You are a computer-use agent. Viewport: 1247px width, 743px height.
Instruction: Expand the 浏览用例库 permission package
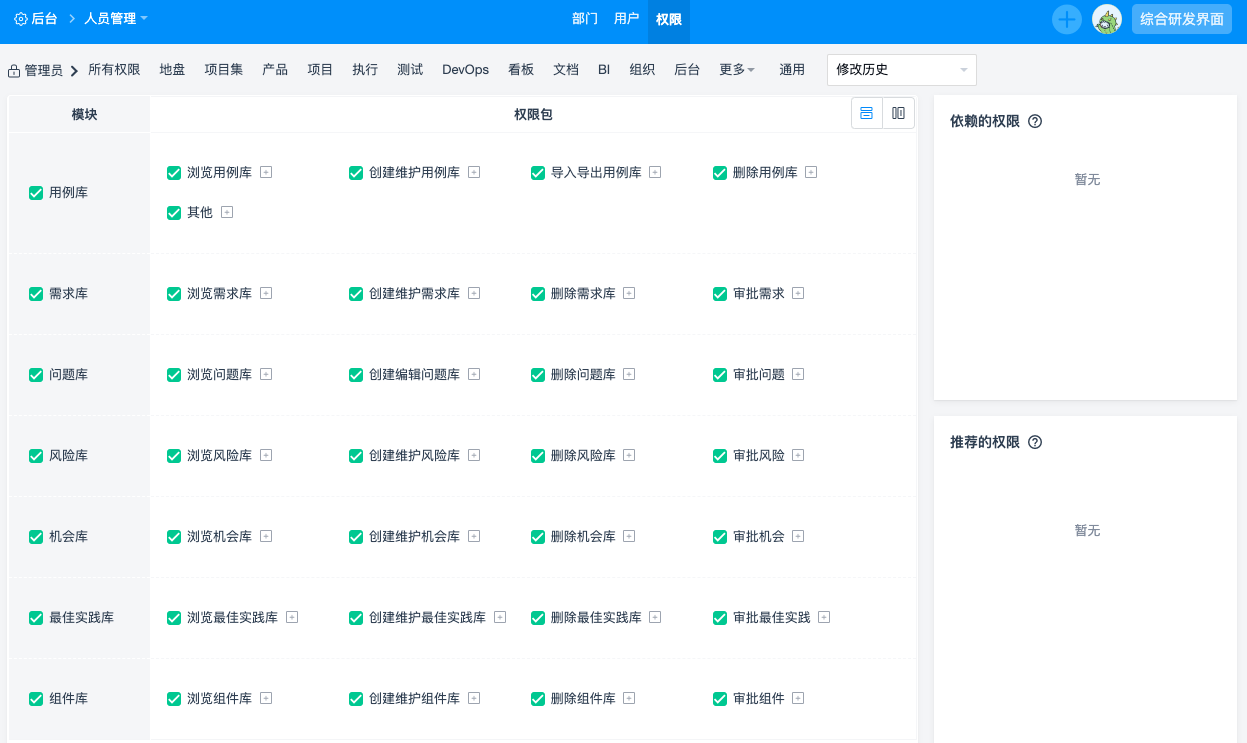pyautogui.click(x=266, y=172)
